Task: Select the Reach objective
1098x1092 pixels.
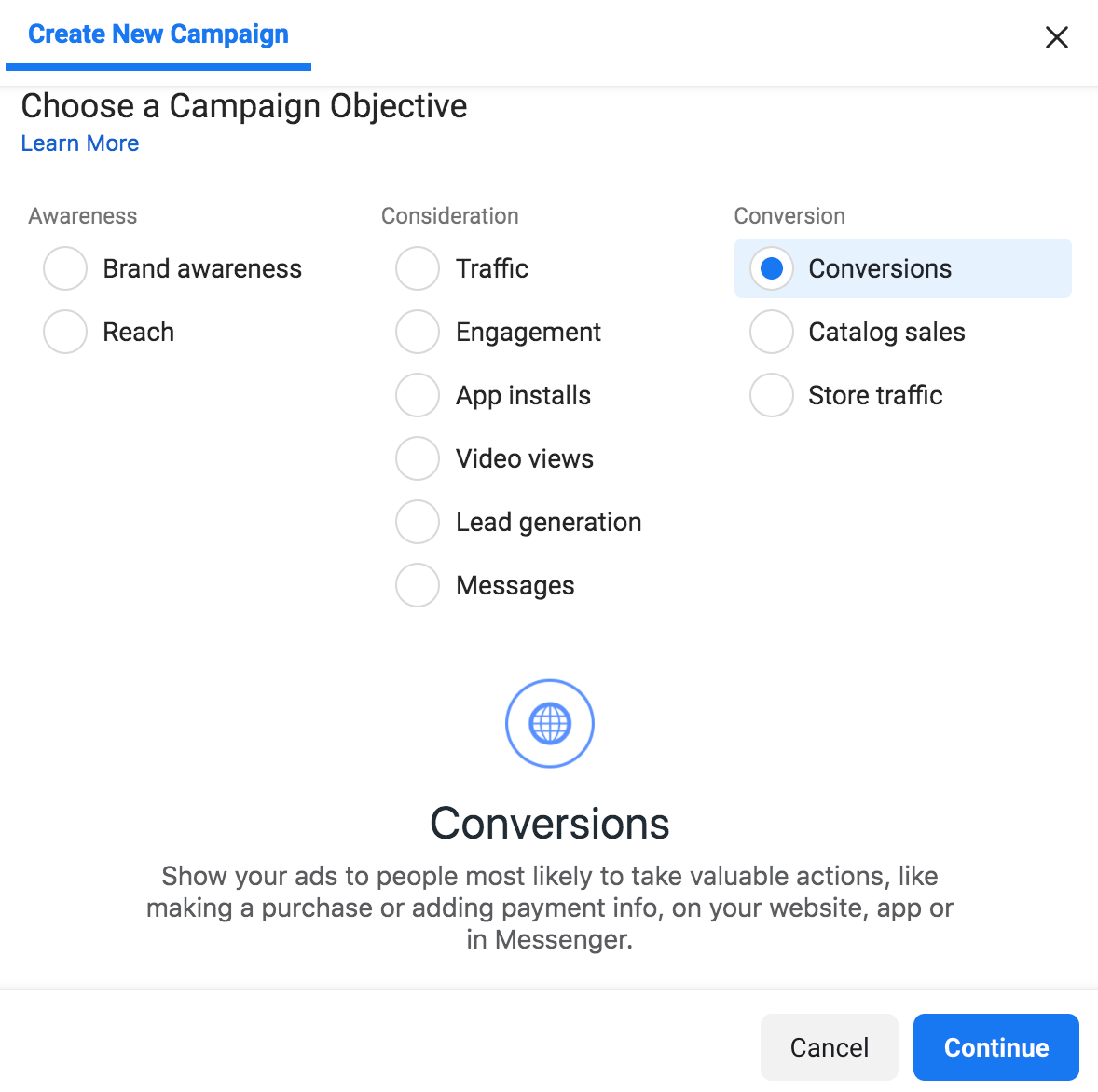Action: [x=64, y=332]
